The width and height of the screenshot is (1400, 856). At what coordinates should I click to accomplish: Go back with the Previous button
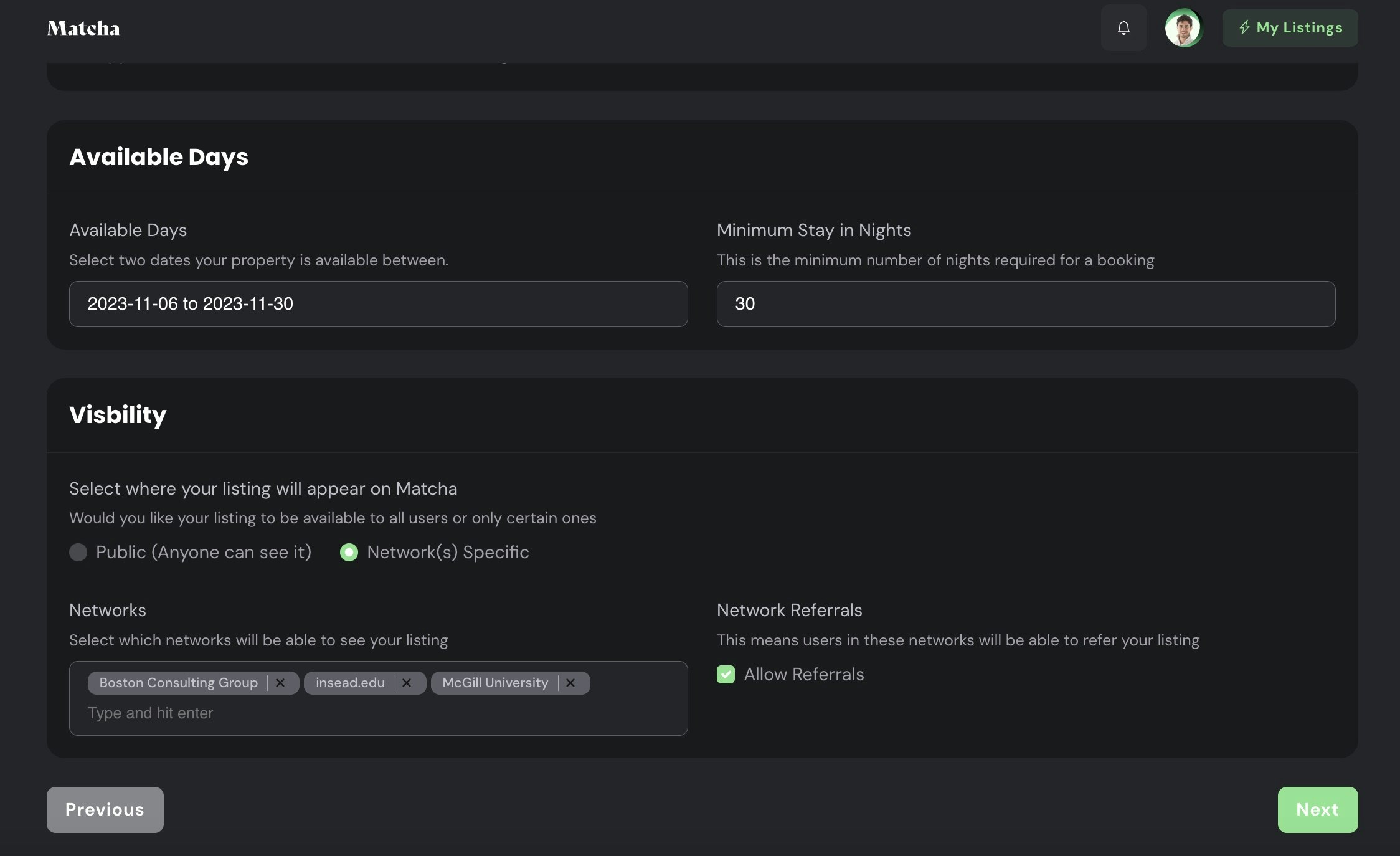[105, 809]
